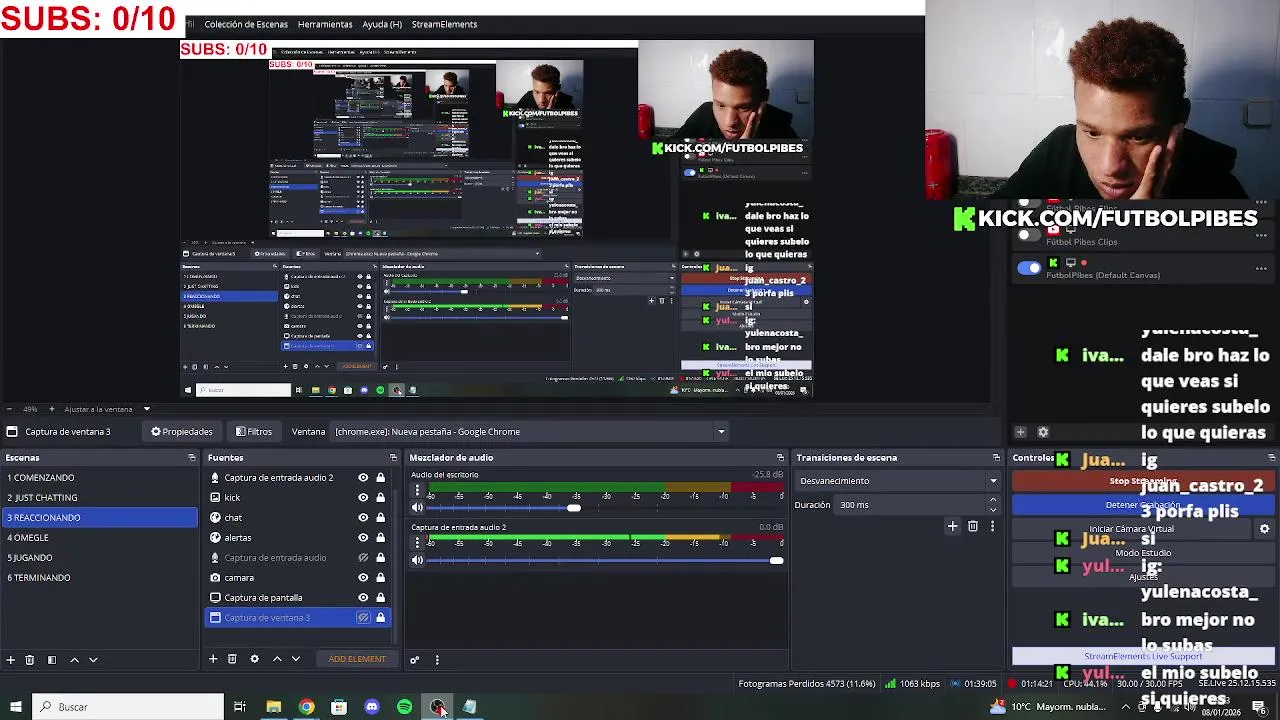Hide the camara source
The height and width of the screenshot is (720, 1280).
(x=363, y=578)
